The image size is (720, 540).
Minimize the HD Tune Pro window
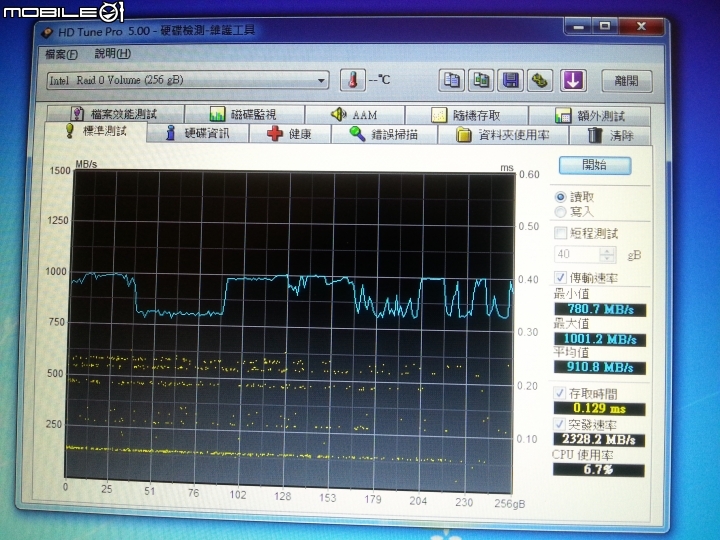pyautogui.click(x=578, y=27)
